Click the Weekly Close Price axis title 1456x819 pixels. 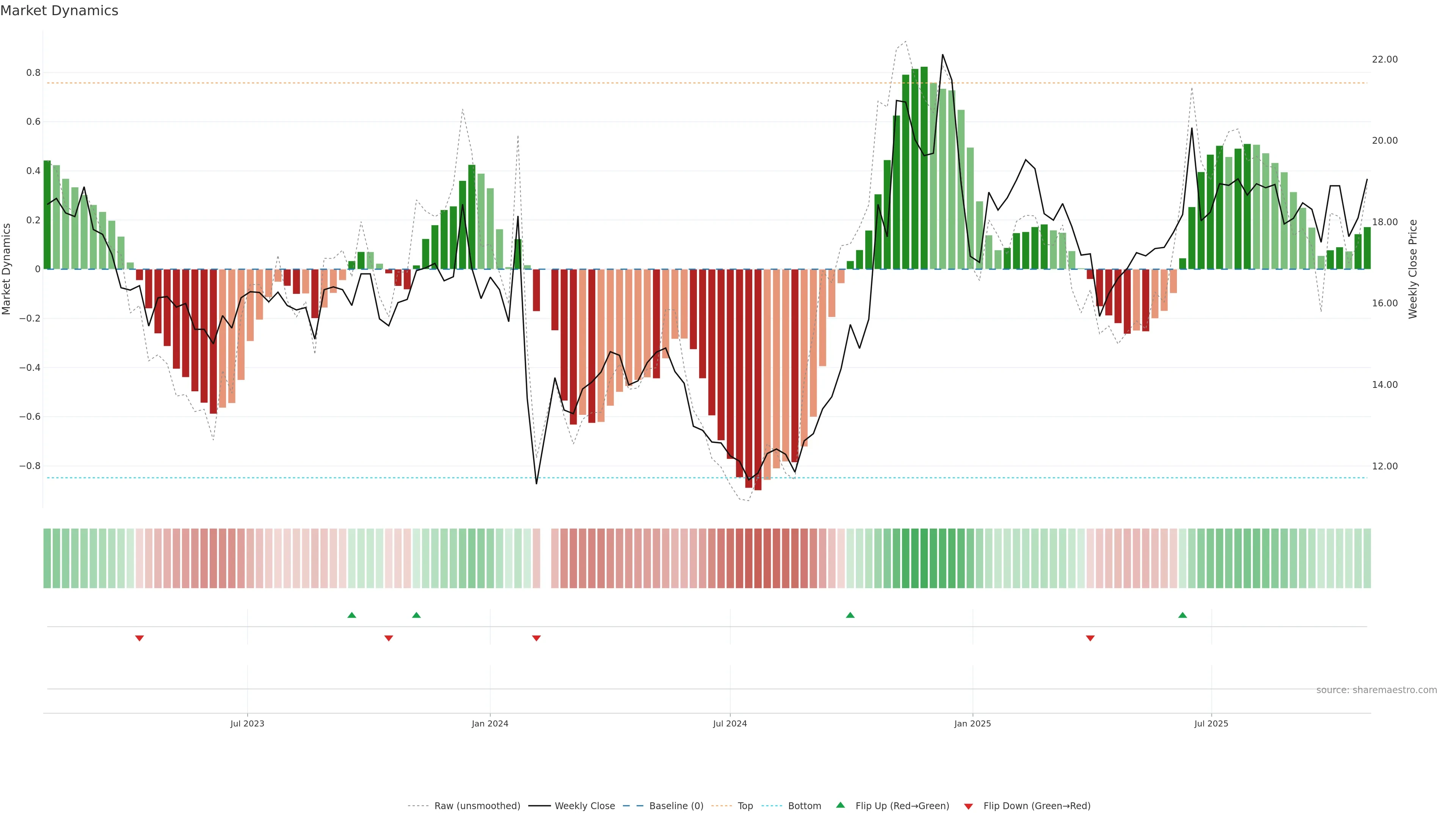pyautogui.click(x=1412, y=269)
